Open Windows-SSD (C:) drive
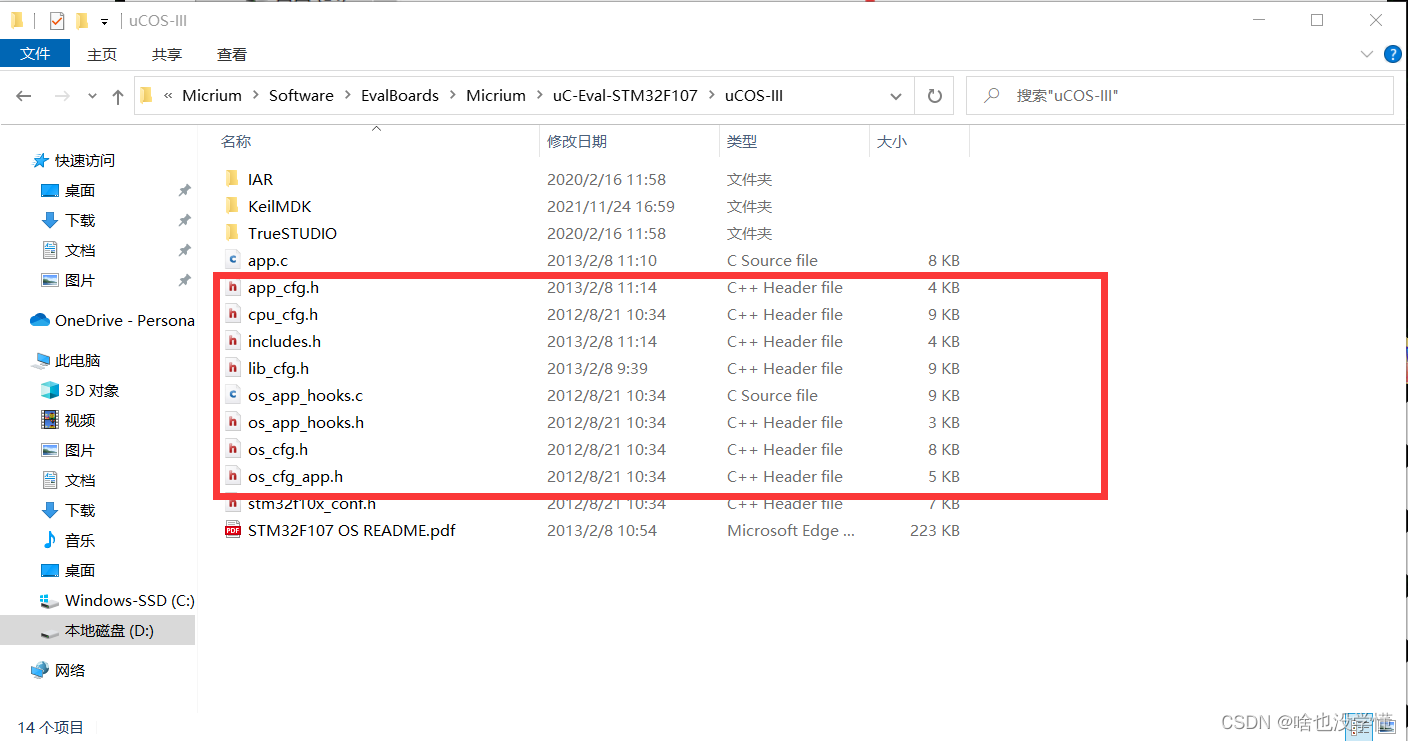The image size is (1408, 741). point(117,600)
